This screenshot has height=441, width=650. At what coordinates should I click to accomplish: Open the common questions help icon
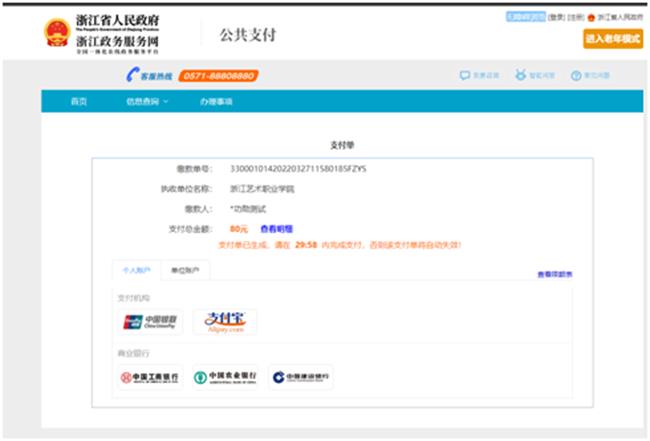pos(576,75)
